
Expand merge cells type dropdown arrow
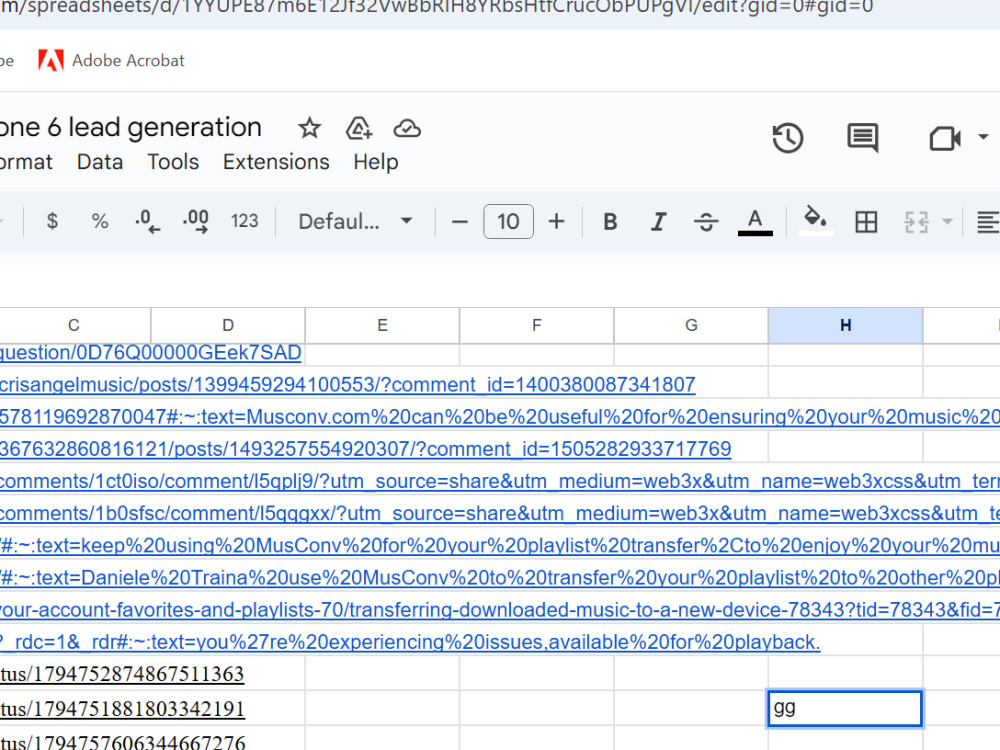point(948,221)
